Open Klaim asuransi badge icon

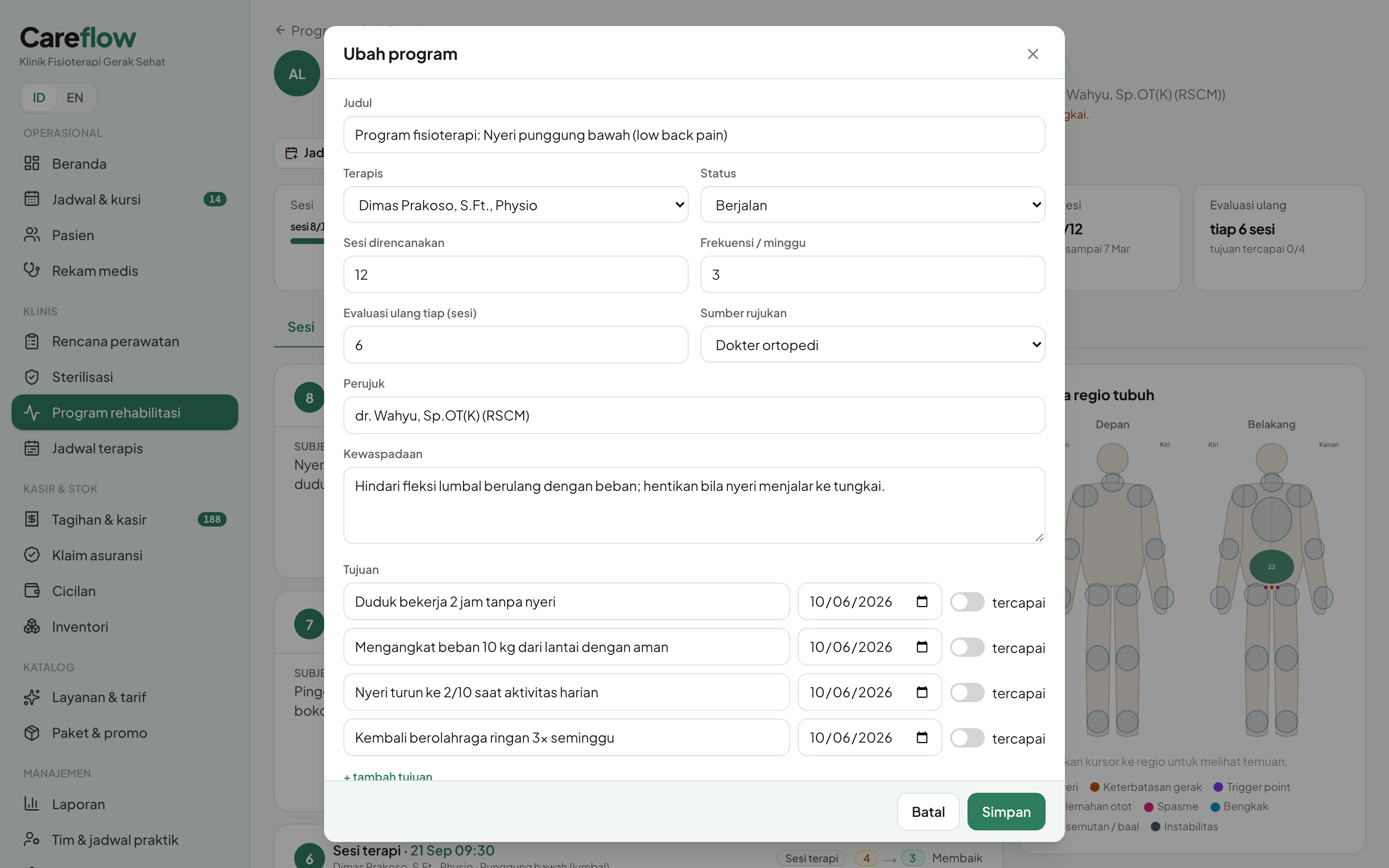point(31,555)
